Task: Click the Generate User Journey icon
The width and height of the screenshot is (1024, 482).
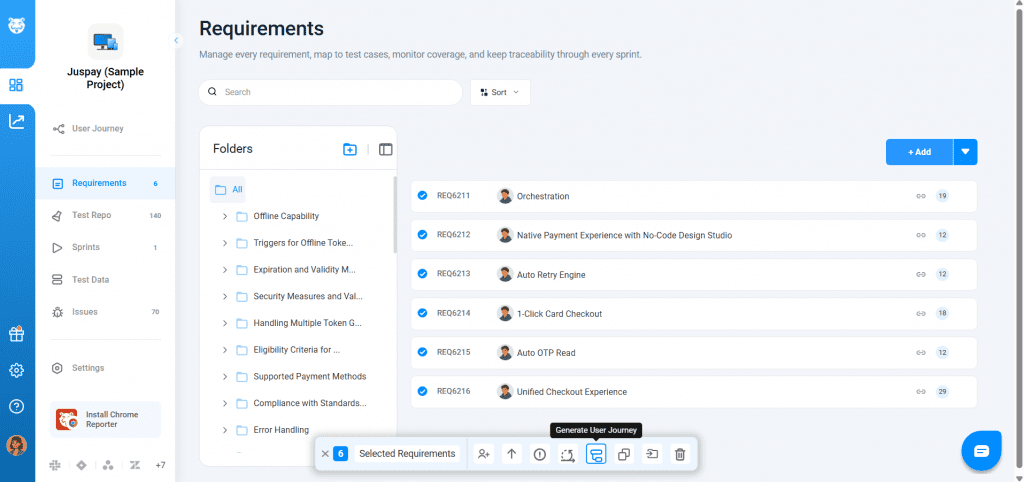Action: pyautogui.click(x=595, y=454)
